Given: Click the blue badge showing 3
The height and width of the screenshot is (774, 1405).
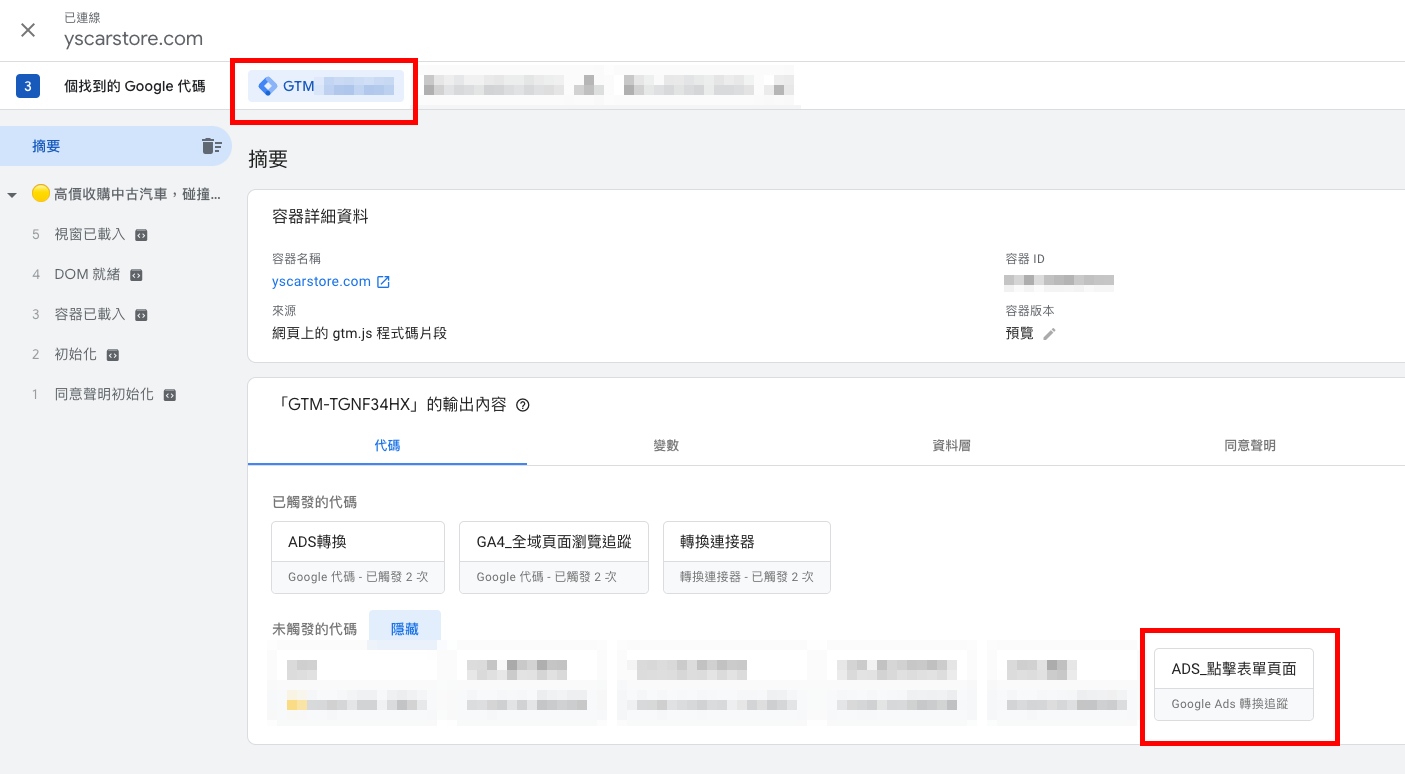Looking at the screenshot, I should [28, 86].
